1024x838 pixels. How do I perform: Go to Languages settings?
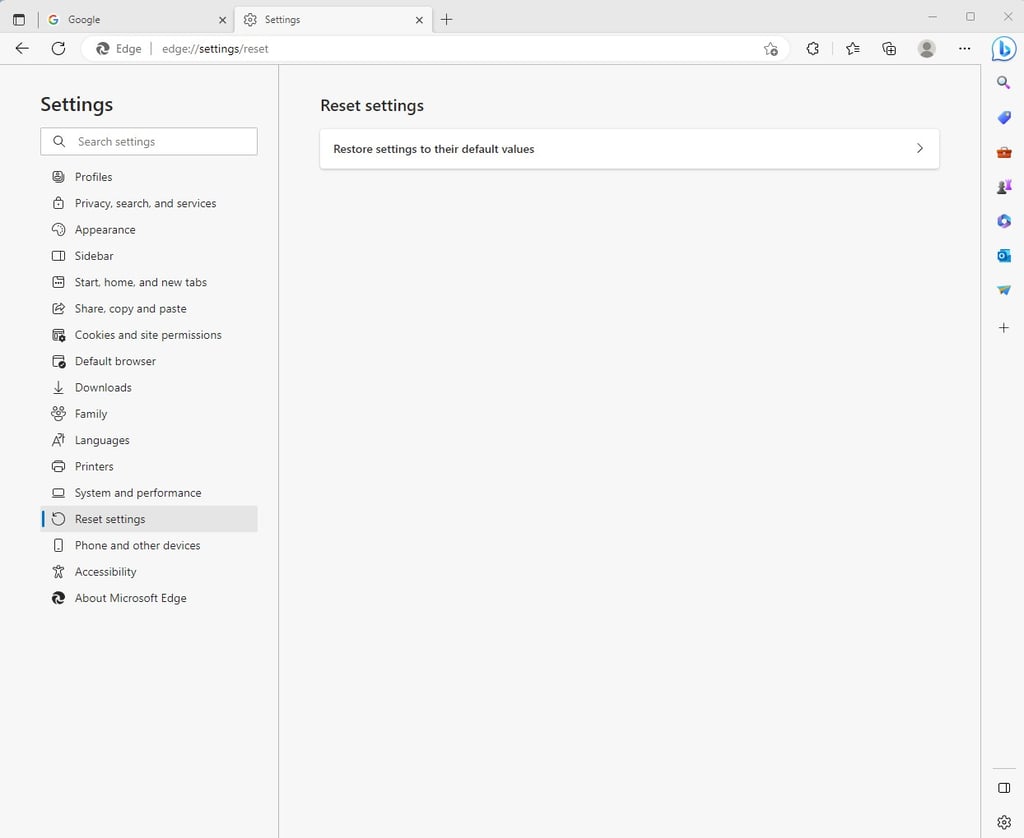pyautogui.click(x=149, y=440)
